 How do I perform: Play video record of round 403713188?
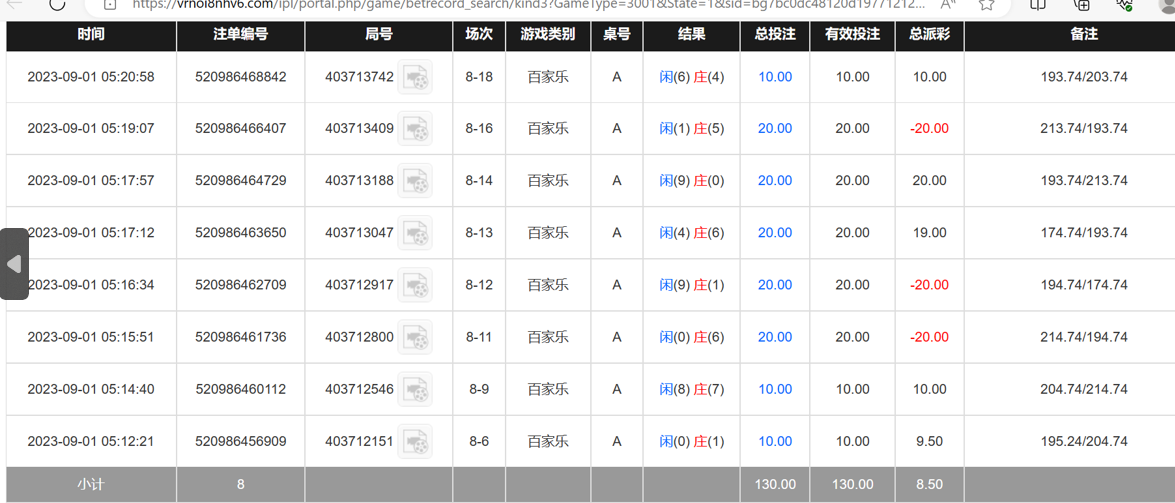[415, 181]
